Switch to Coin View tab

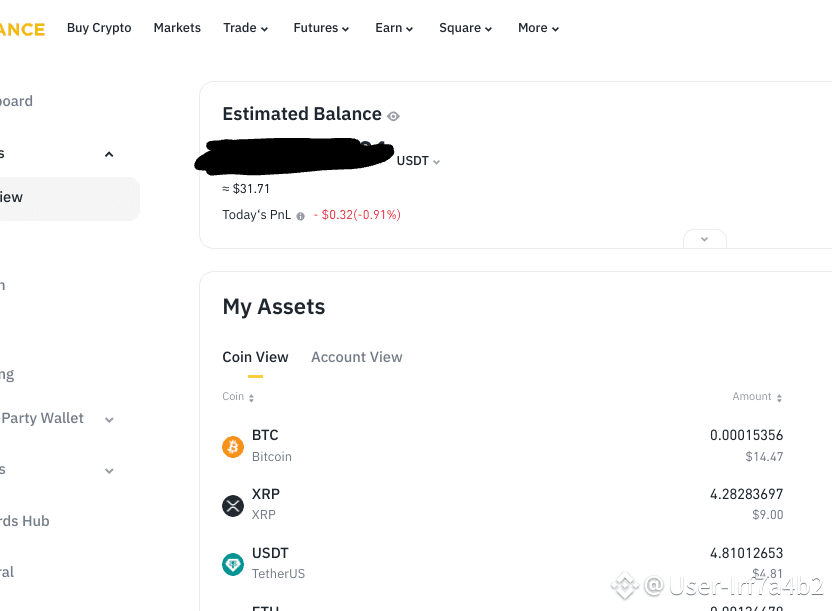[x=255, y=357]
